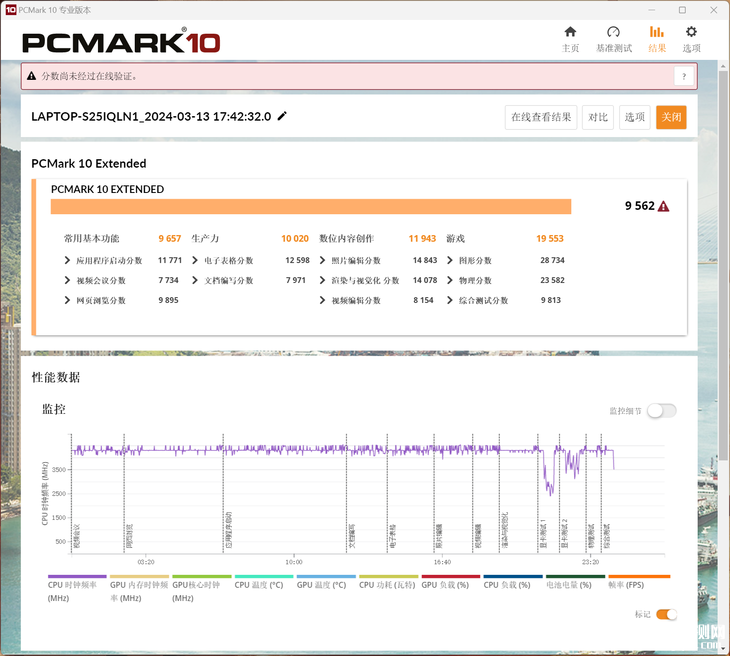Click the 文档编写 marker in chart

347,494
